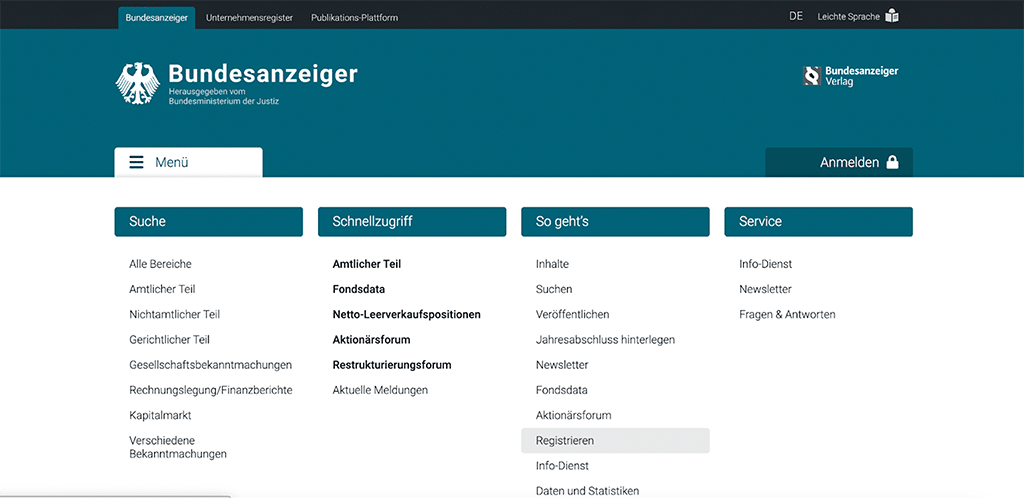
Task: Select the Kapitalmarkt link
Action: (161, 415)
